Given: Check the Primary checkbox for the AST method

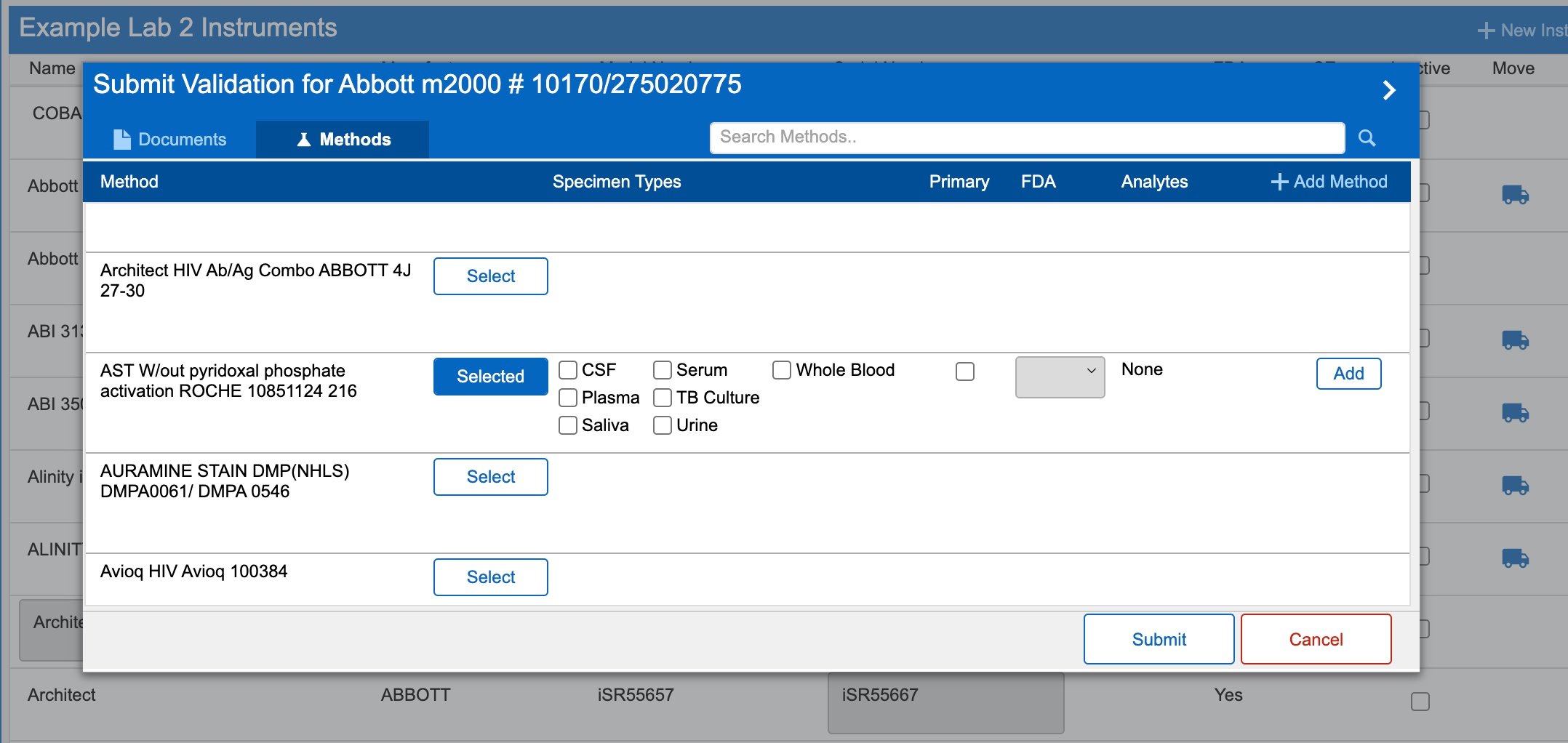Looking at the screenshot, I should coord(966,371).
